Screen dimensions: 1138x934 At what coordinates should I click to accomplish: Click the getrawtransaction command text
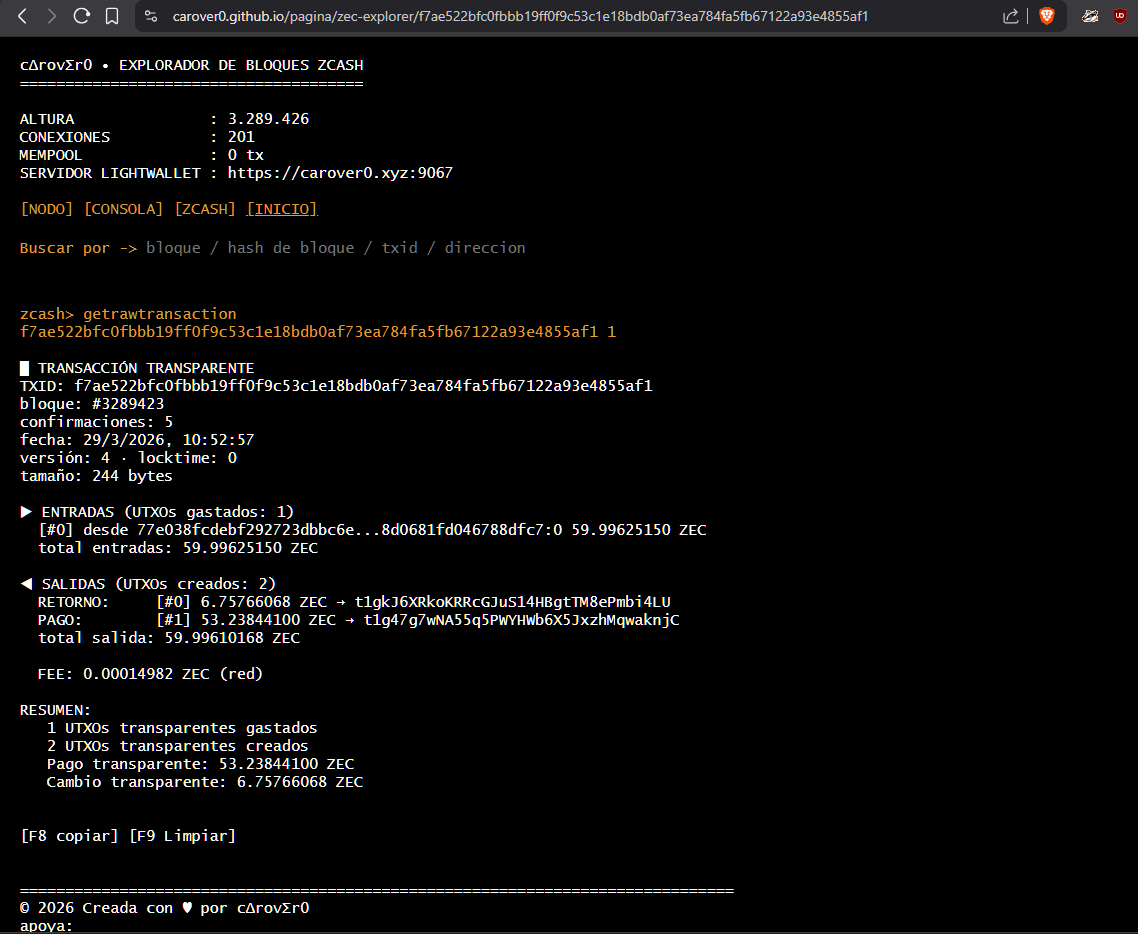(160, 314)
